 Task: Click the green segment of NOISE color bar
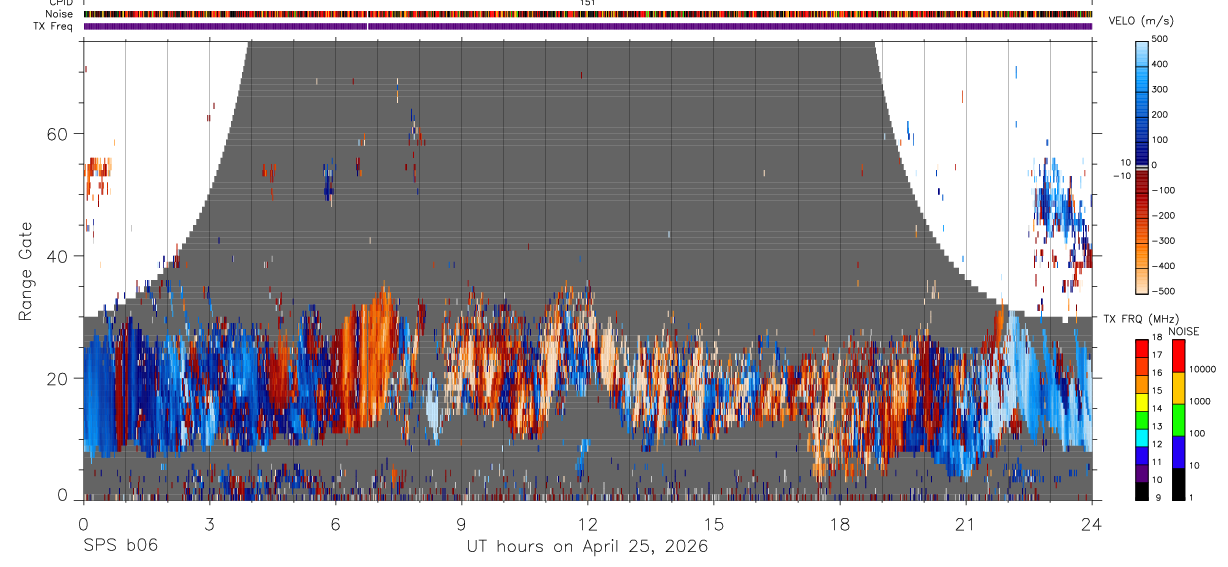pyautogui.click(x=1178, y=420)
